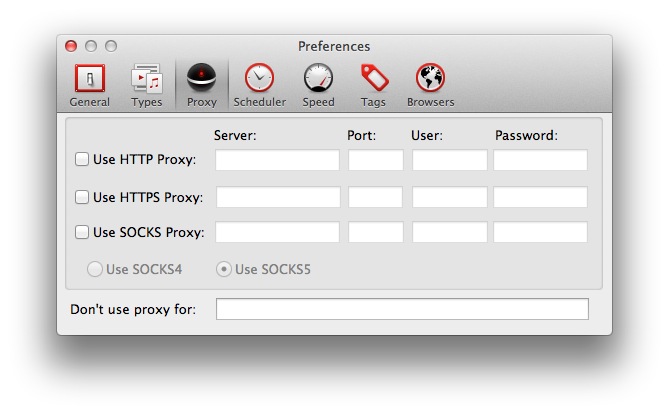Click the SOCKS Proxy server field
The height and width of the screenshot is (414, 669).
pos(277,232)
